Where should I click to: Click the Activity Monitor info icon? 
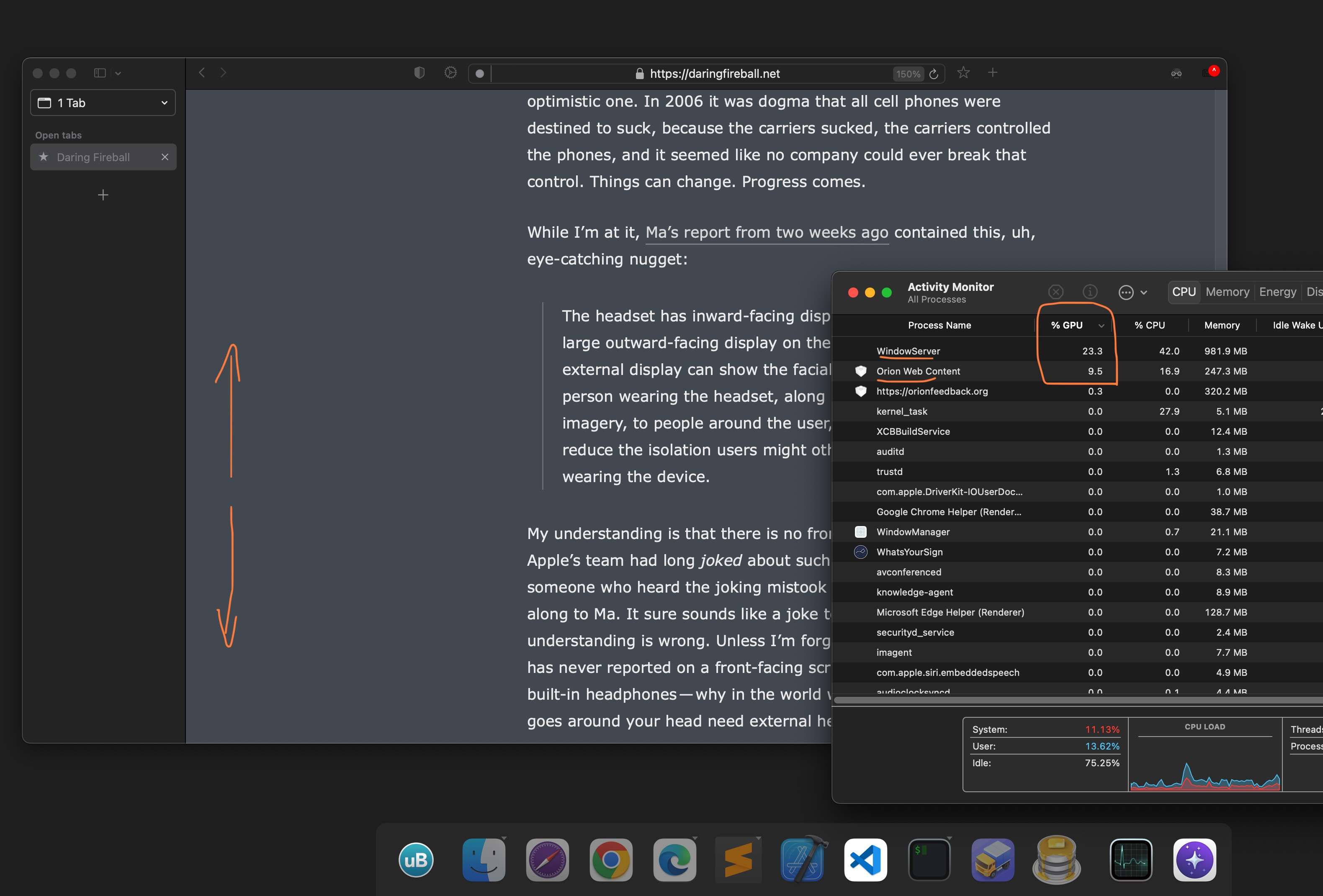pos(1090,292)
